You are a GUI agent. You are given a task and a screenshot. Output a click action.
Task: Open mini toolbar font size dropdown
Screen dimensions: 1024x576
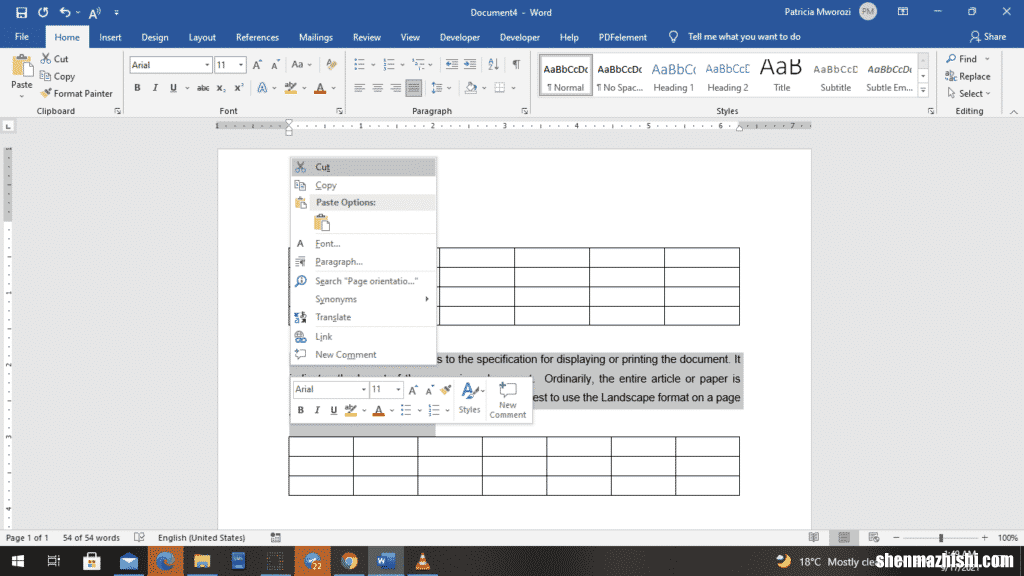tap(398, 389)
